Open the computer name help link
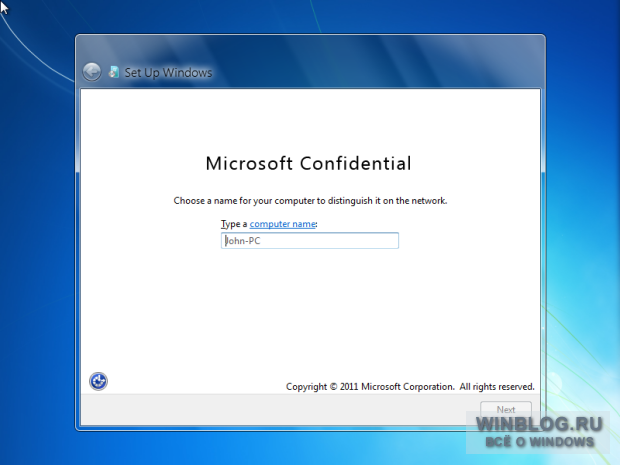Image resolution: width=620 pixels, height=465 pixels. 282,224
